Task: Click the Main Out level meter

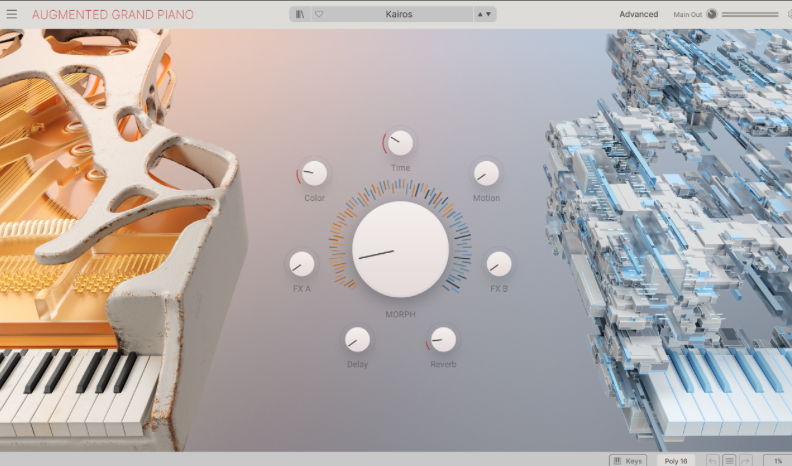Action: 750,15
